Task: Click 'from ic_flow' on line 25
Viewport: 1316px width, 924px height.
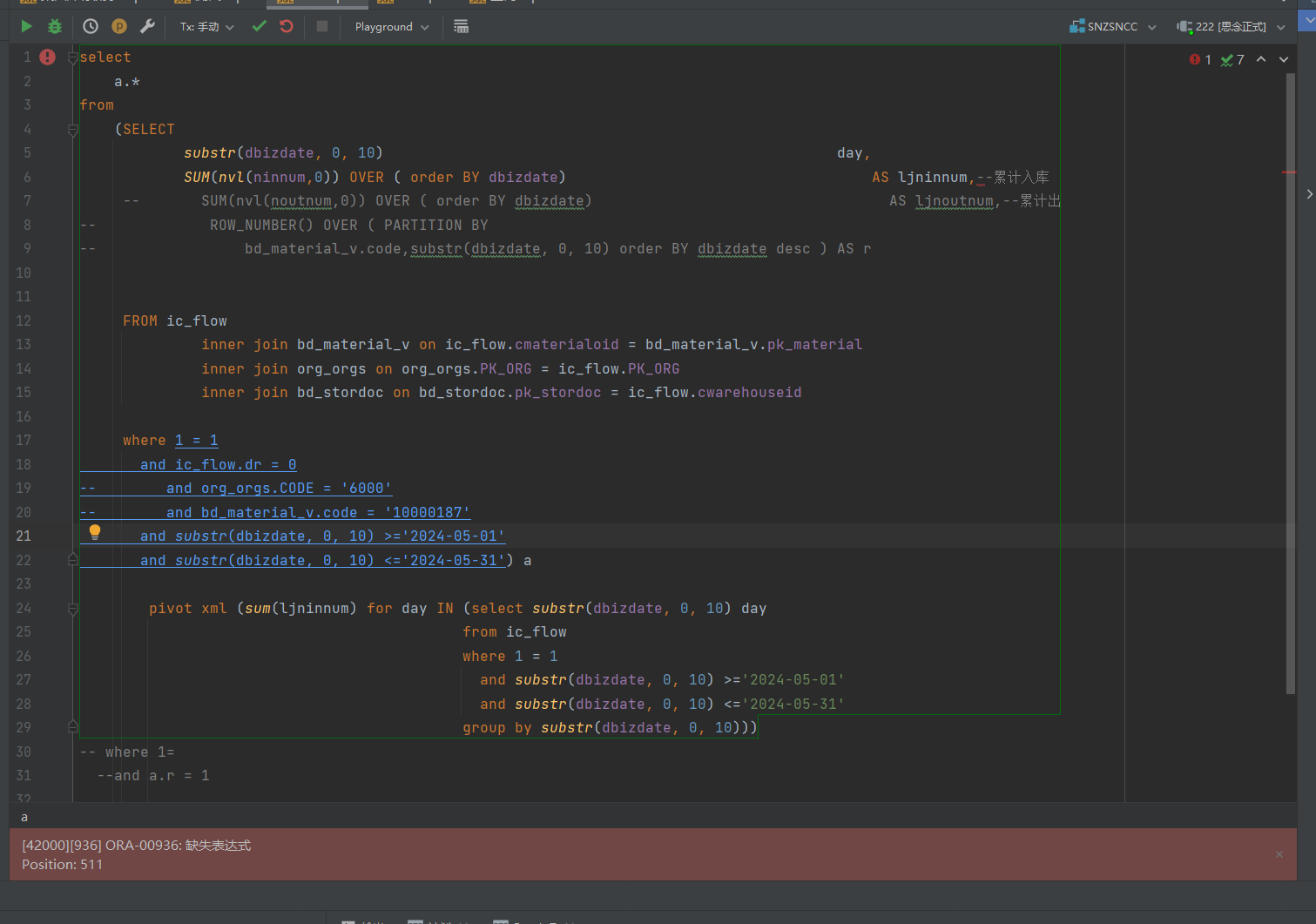Action: [x=515, y=632]
